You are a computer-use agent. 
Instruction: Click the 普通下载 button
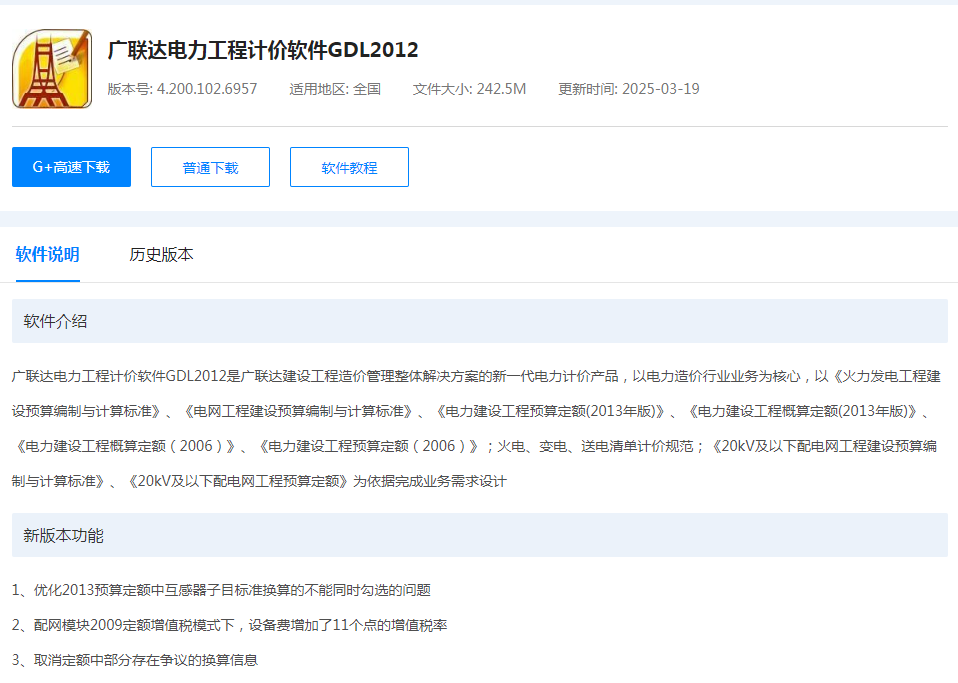pos(210,167)
